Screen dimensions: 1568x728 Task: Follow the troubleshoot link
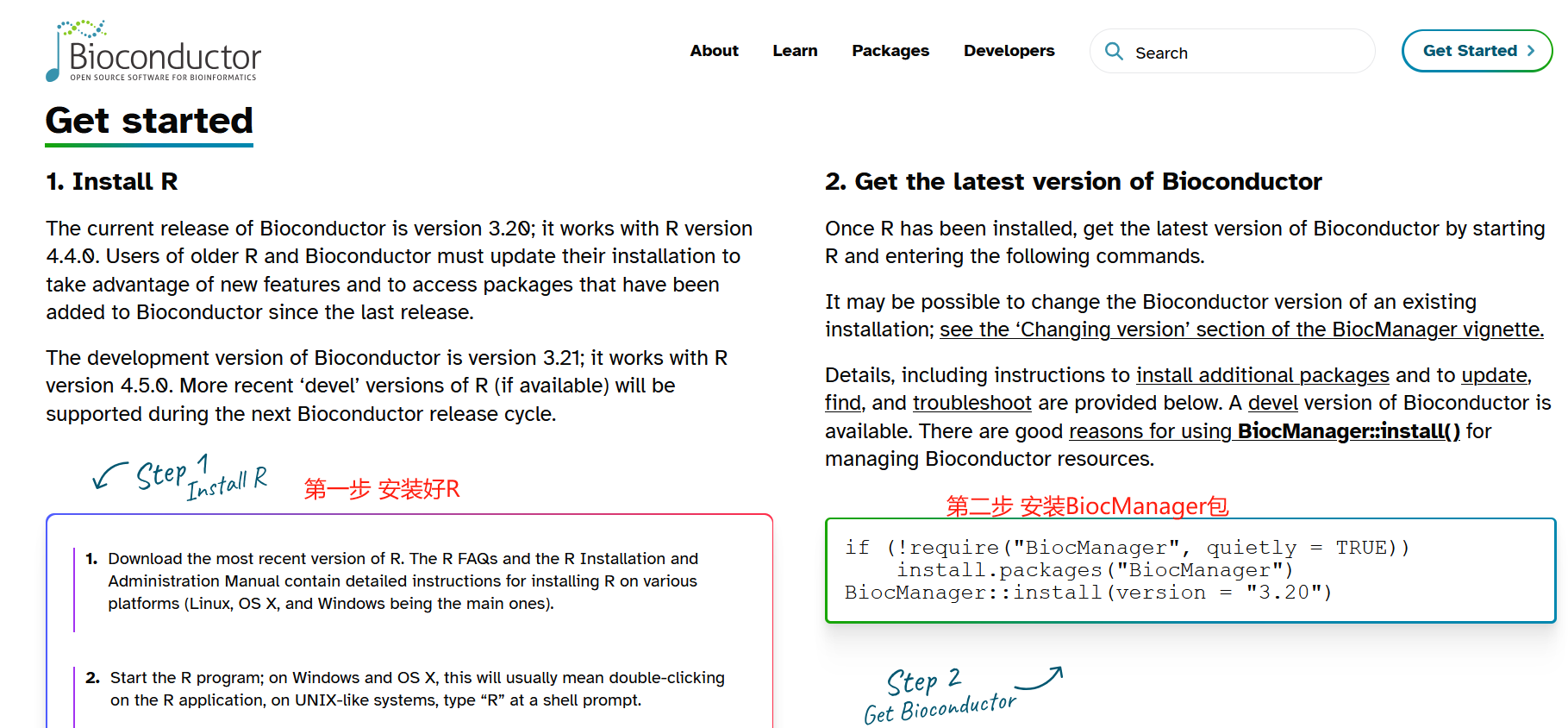pyautogui.click(x=971, y=403)
